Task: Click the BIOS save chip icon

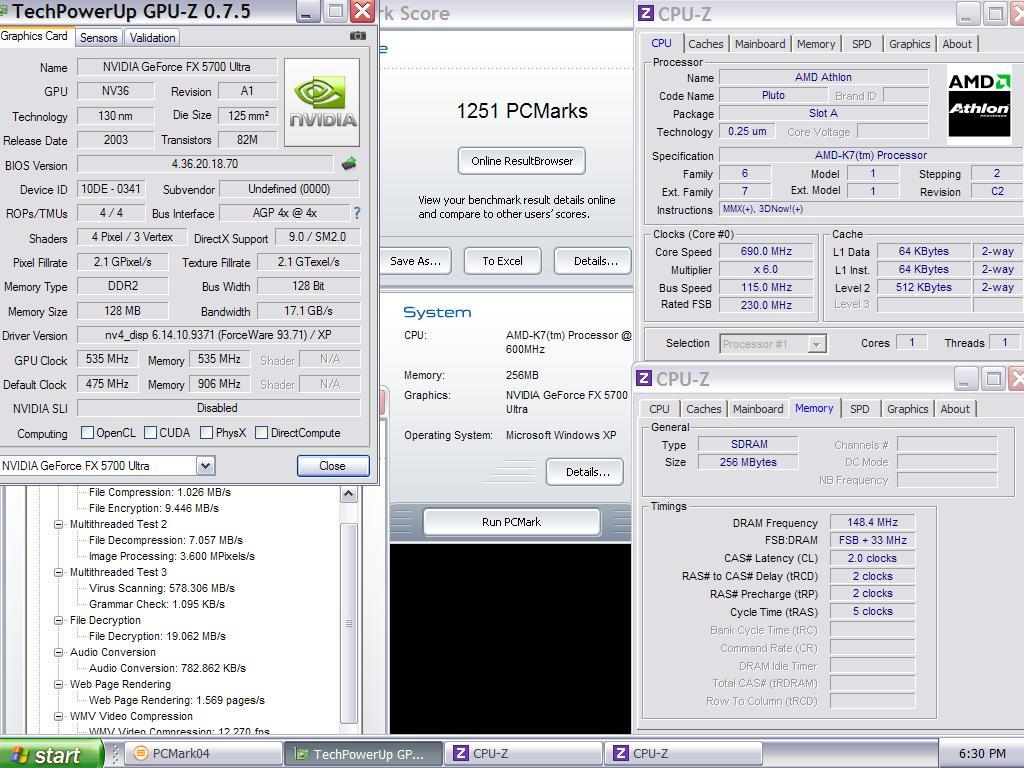Action: [x=349, y=164]
